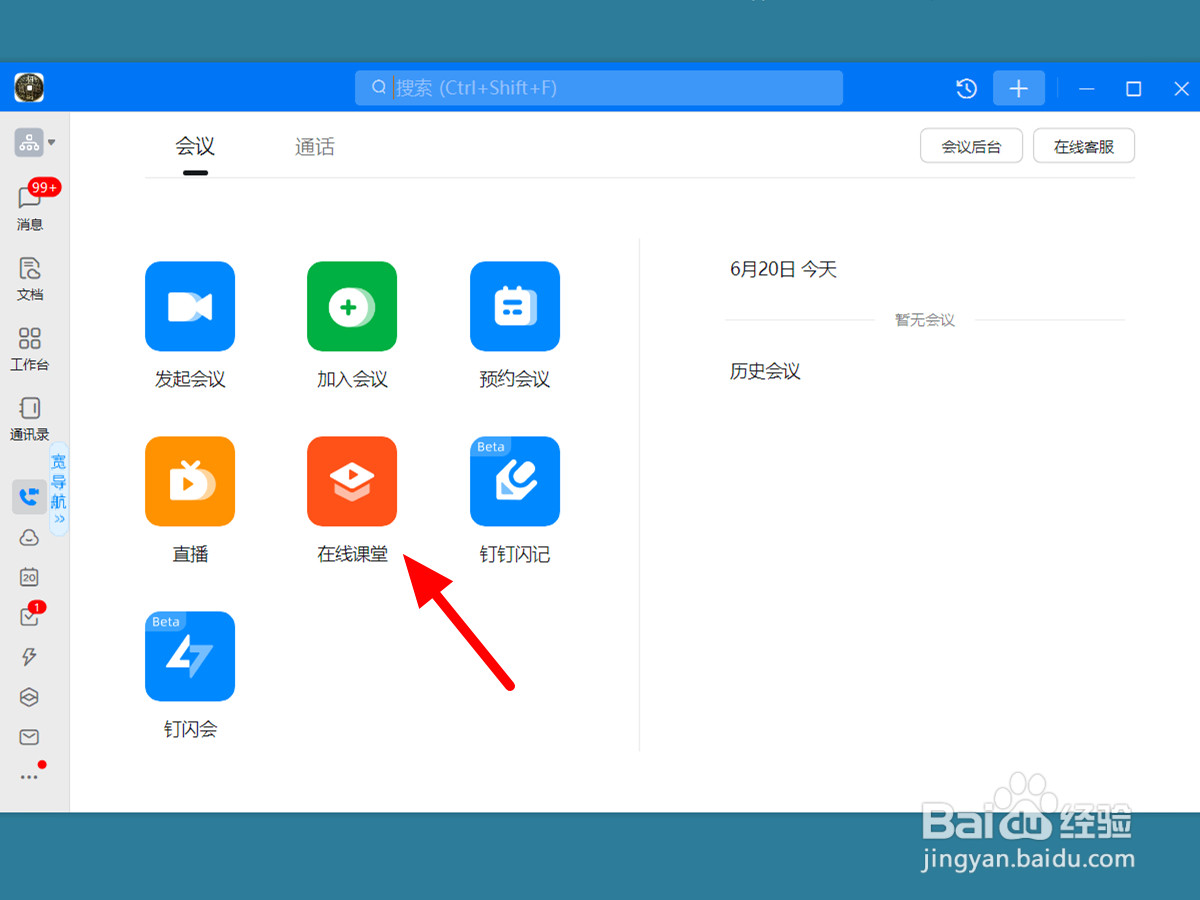
Task: Open the calendar sidebar icon
Action: pos(29,577)
